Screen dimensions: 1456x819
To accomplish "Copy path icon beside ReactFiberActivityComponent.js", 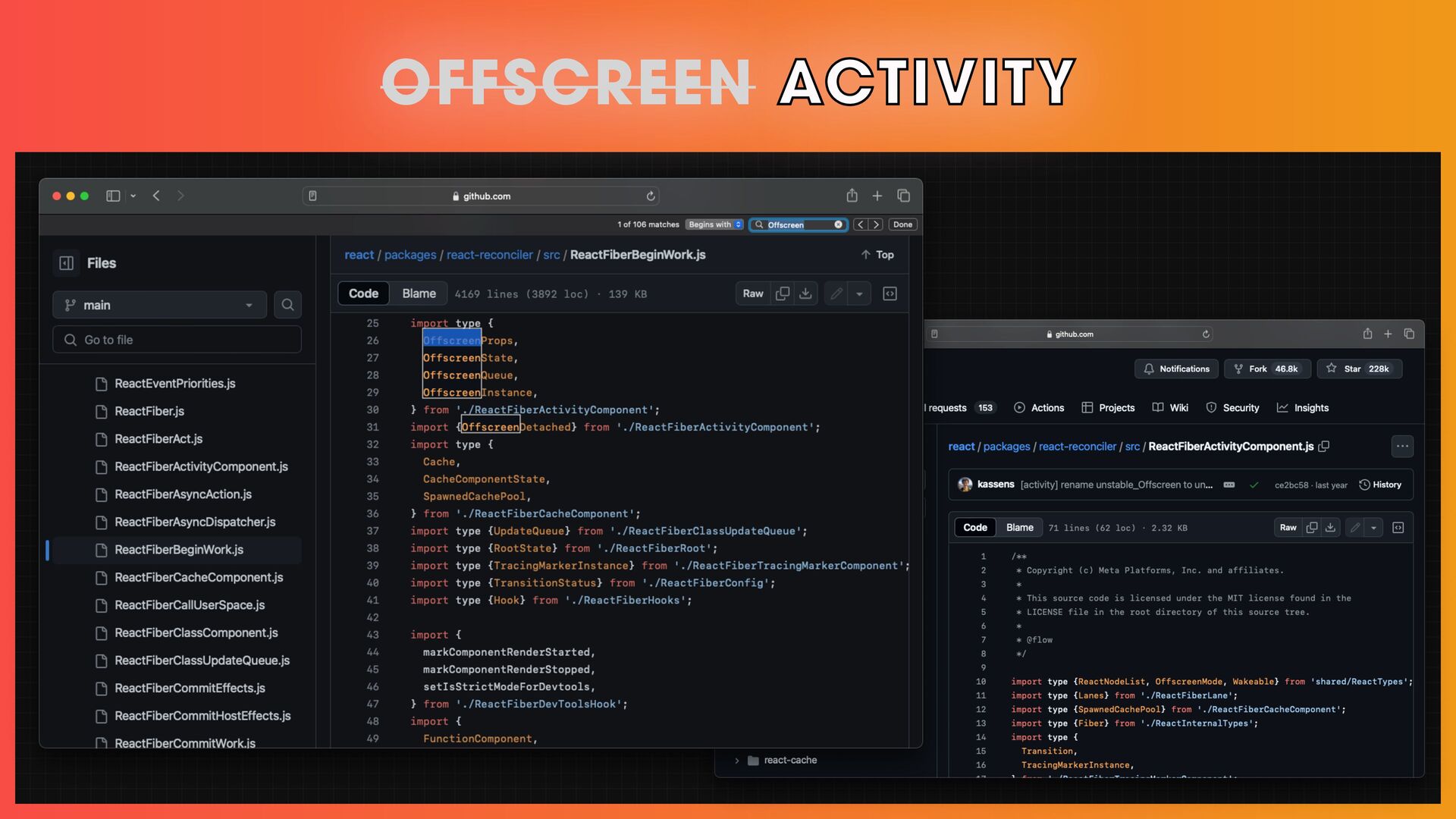I will coord(1324,447).
